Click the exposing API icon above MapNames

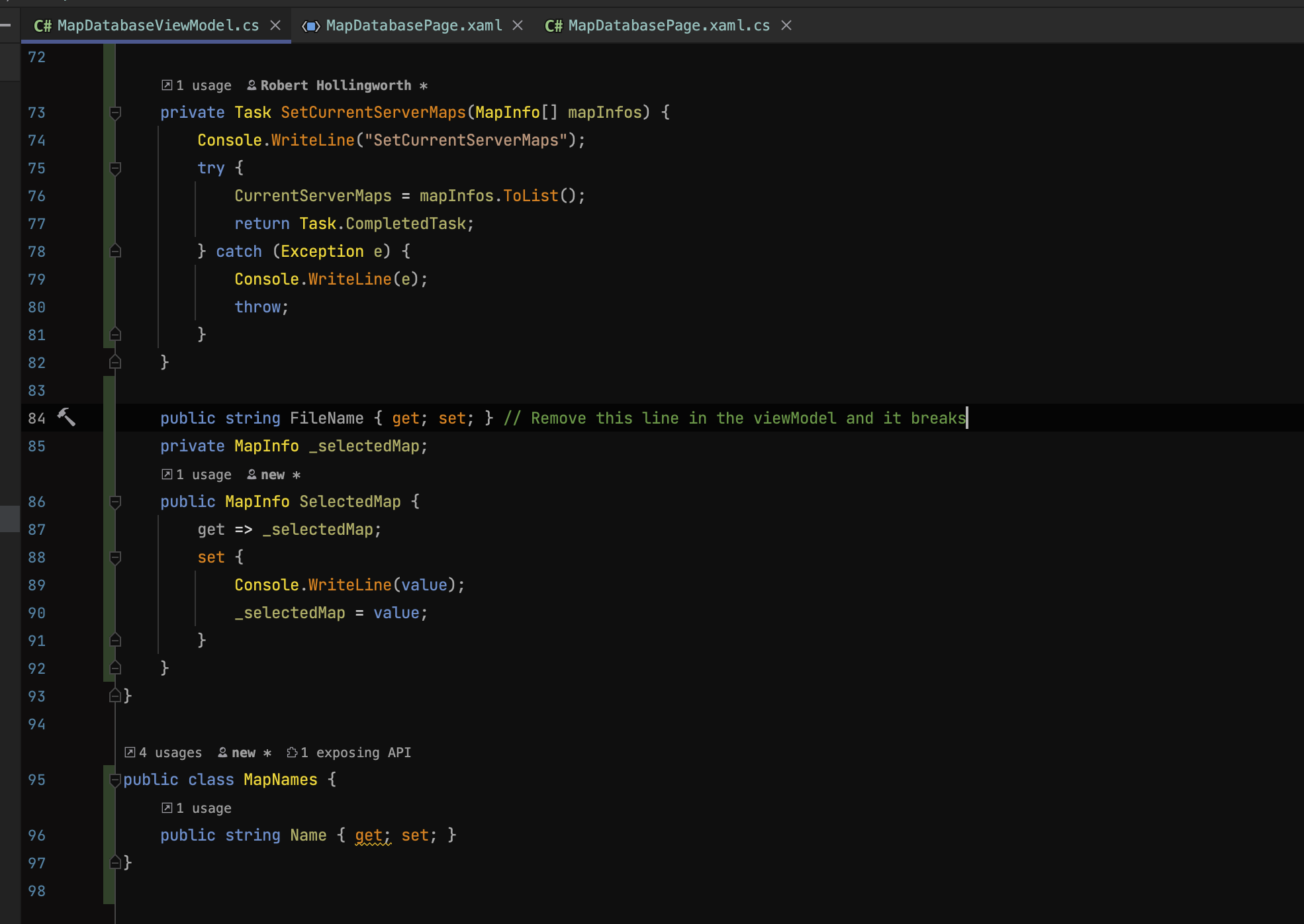point(292,752)
